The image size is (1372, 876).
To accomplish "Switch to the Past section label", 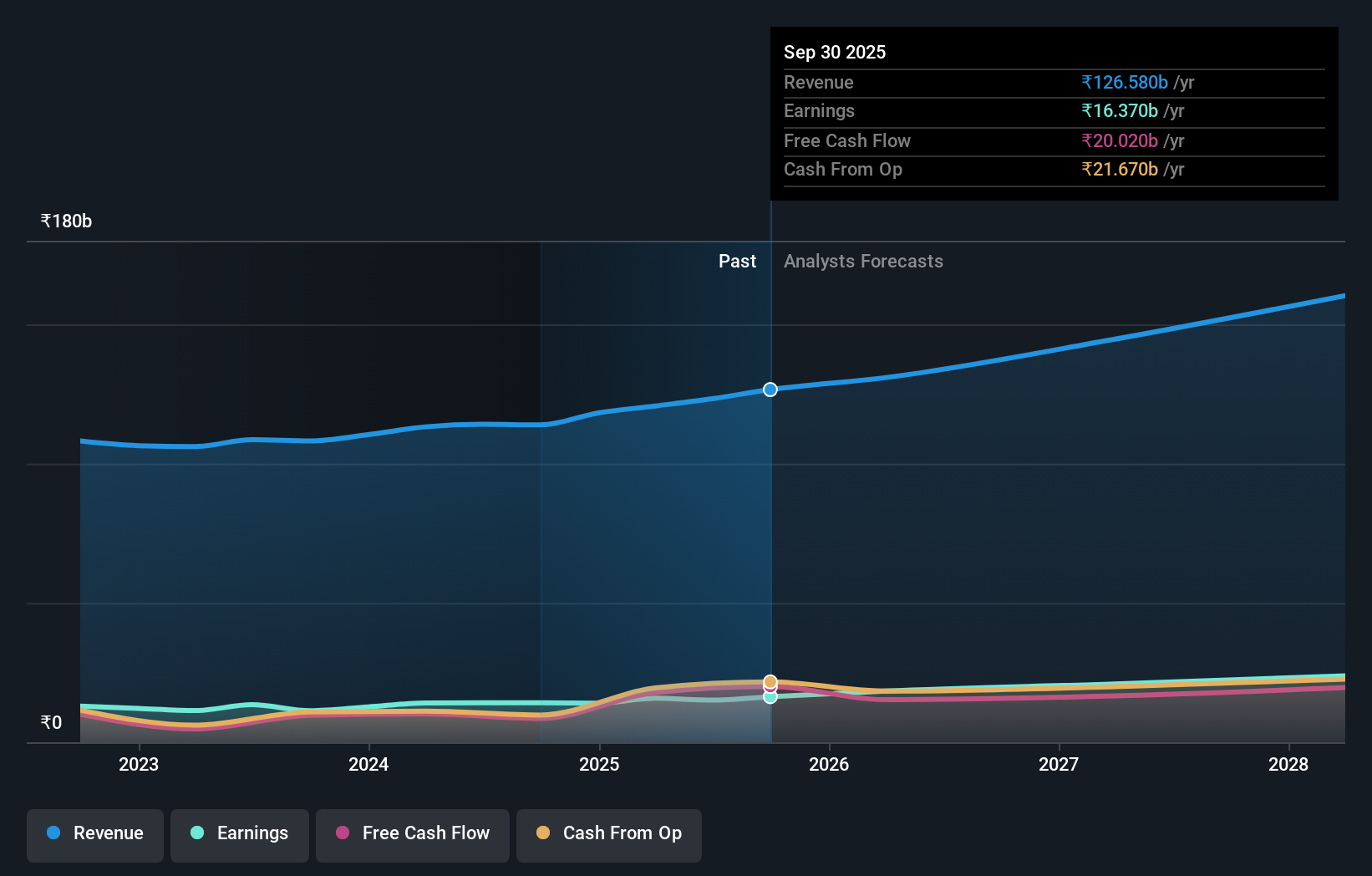I will (737, 261).
